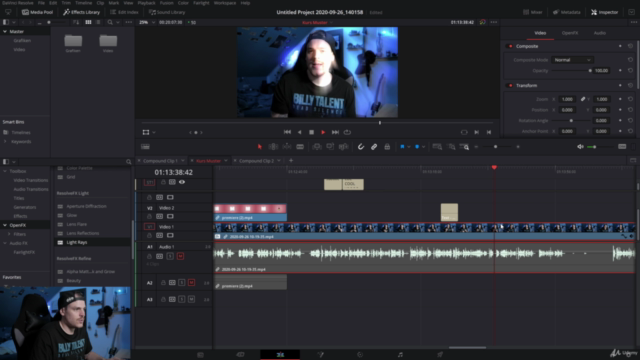This screenshot has height=360, width=640.
Task: Toggle the Linked Selection chain icon
Action: (374, 147)
